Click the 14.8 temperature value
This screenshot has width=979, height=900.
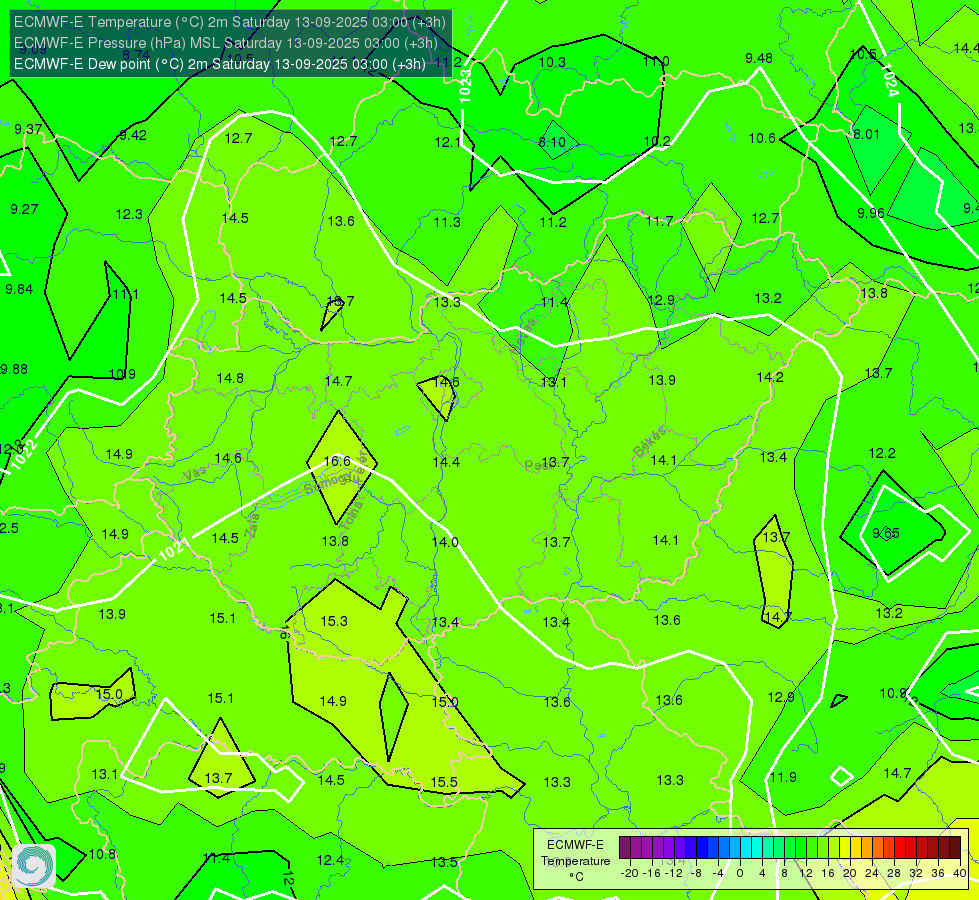tap(230, 378)
